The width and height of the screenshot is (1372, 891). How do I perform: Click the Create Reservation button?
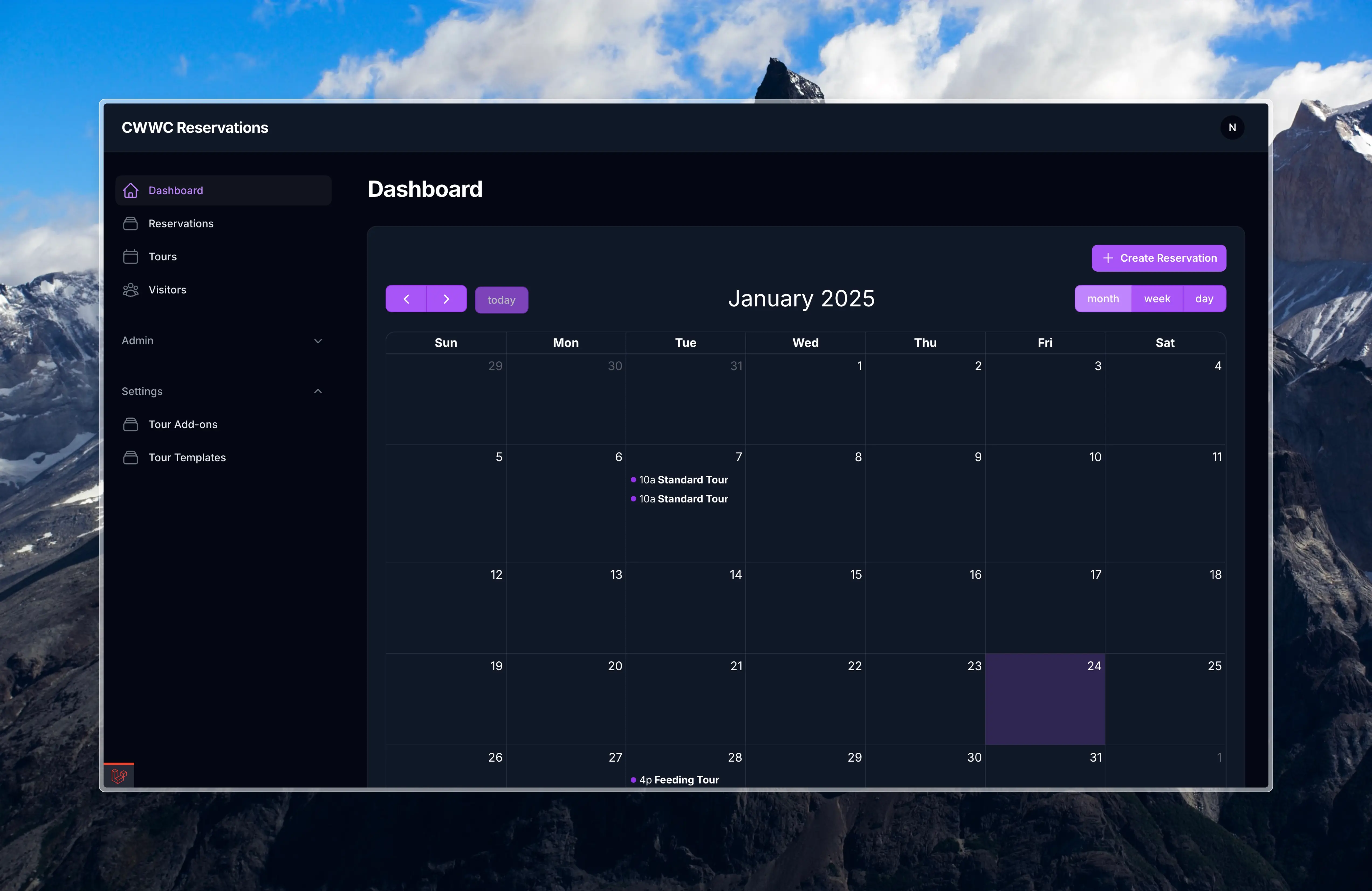click(1158, 258)
